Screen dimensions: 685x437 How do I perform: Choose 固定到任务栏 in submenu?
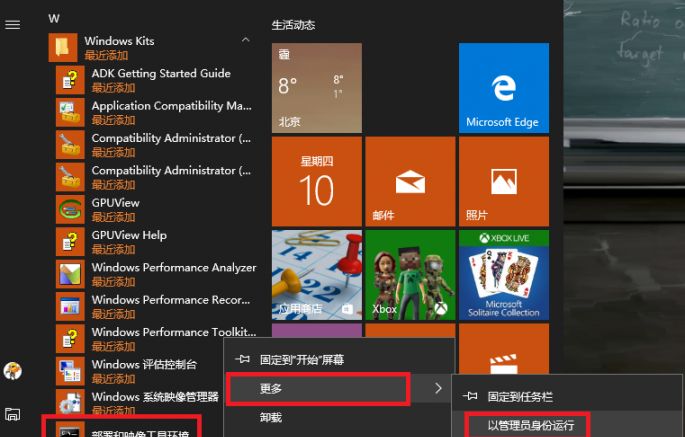[567, 396]
